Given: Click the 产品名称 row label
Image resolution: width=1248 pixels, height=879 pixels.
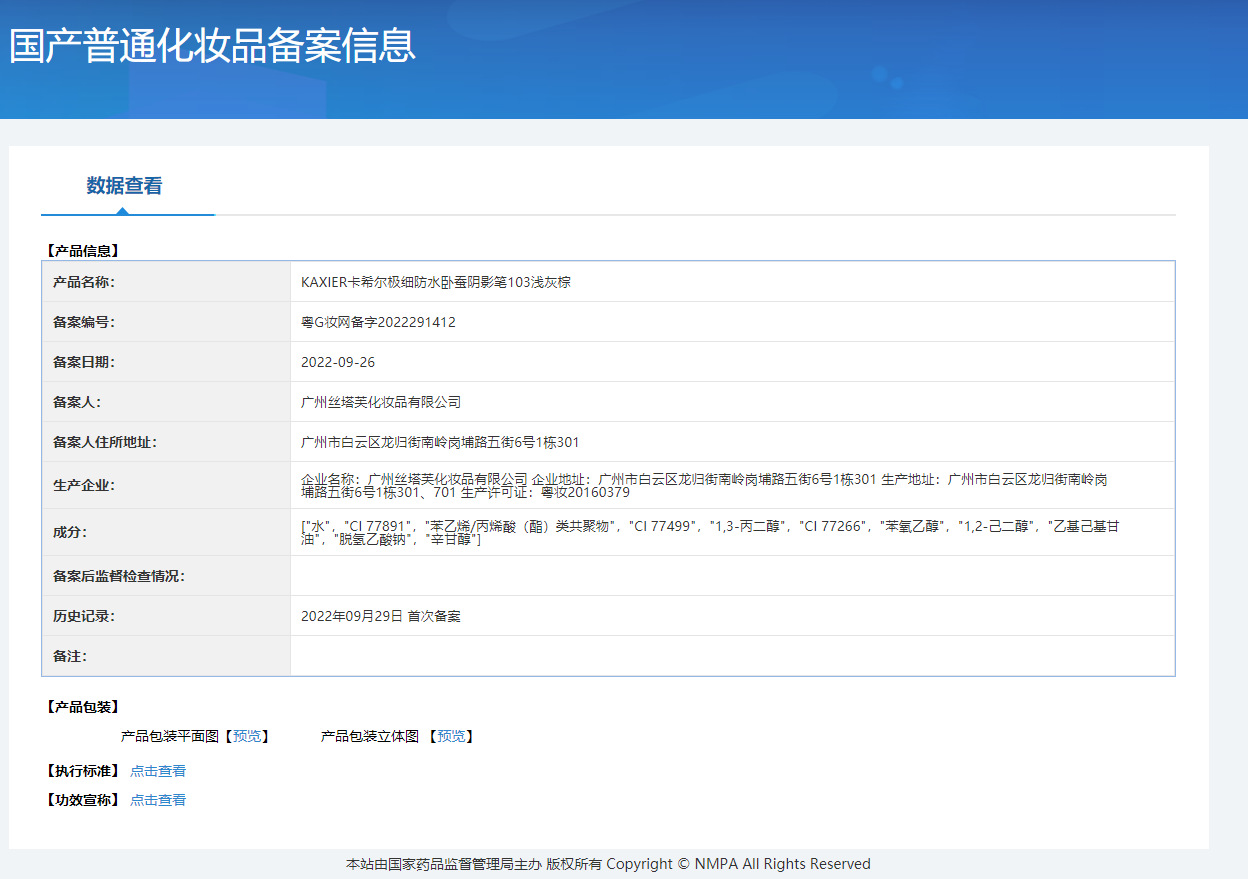Looking at the screenshot, I should (x=84, y=282).
